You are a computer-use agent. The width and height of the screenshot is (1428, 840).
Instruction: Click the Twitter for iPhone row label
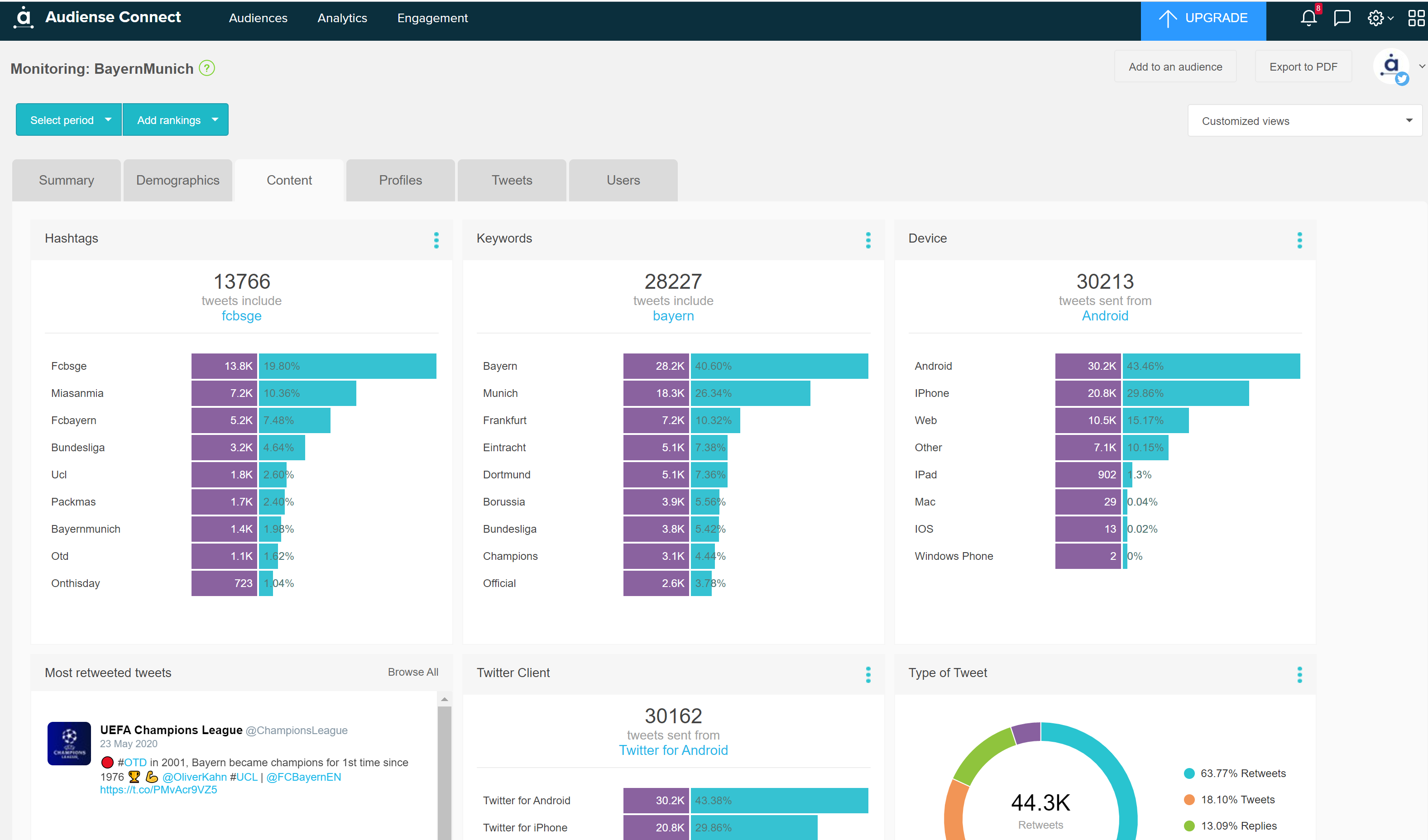(525, 827)
